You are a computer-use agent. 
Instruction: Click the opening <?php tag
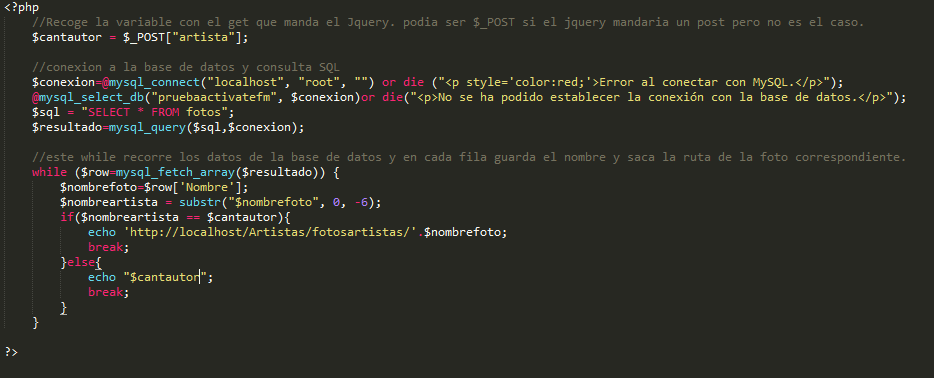(x=21, y=8)
